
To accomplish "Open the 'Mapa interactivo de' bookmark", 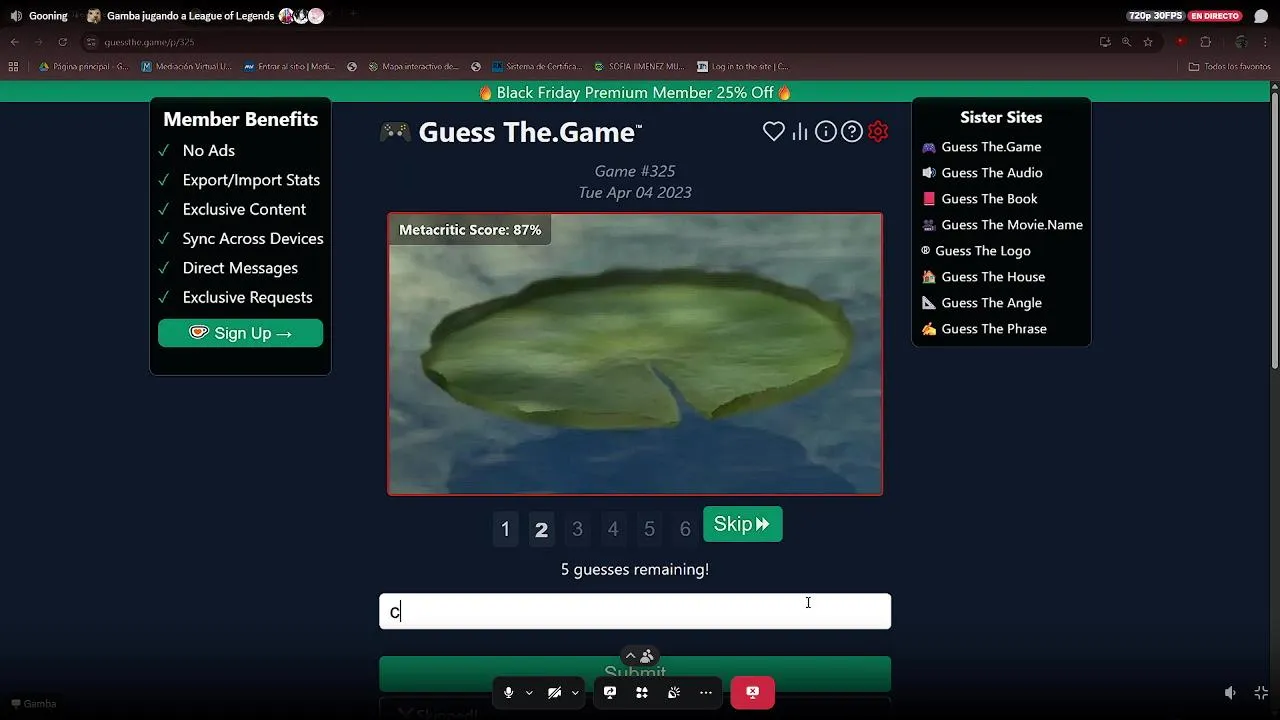I will point(413,67).
